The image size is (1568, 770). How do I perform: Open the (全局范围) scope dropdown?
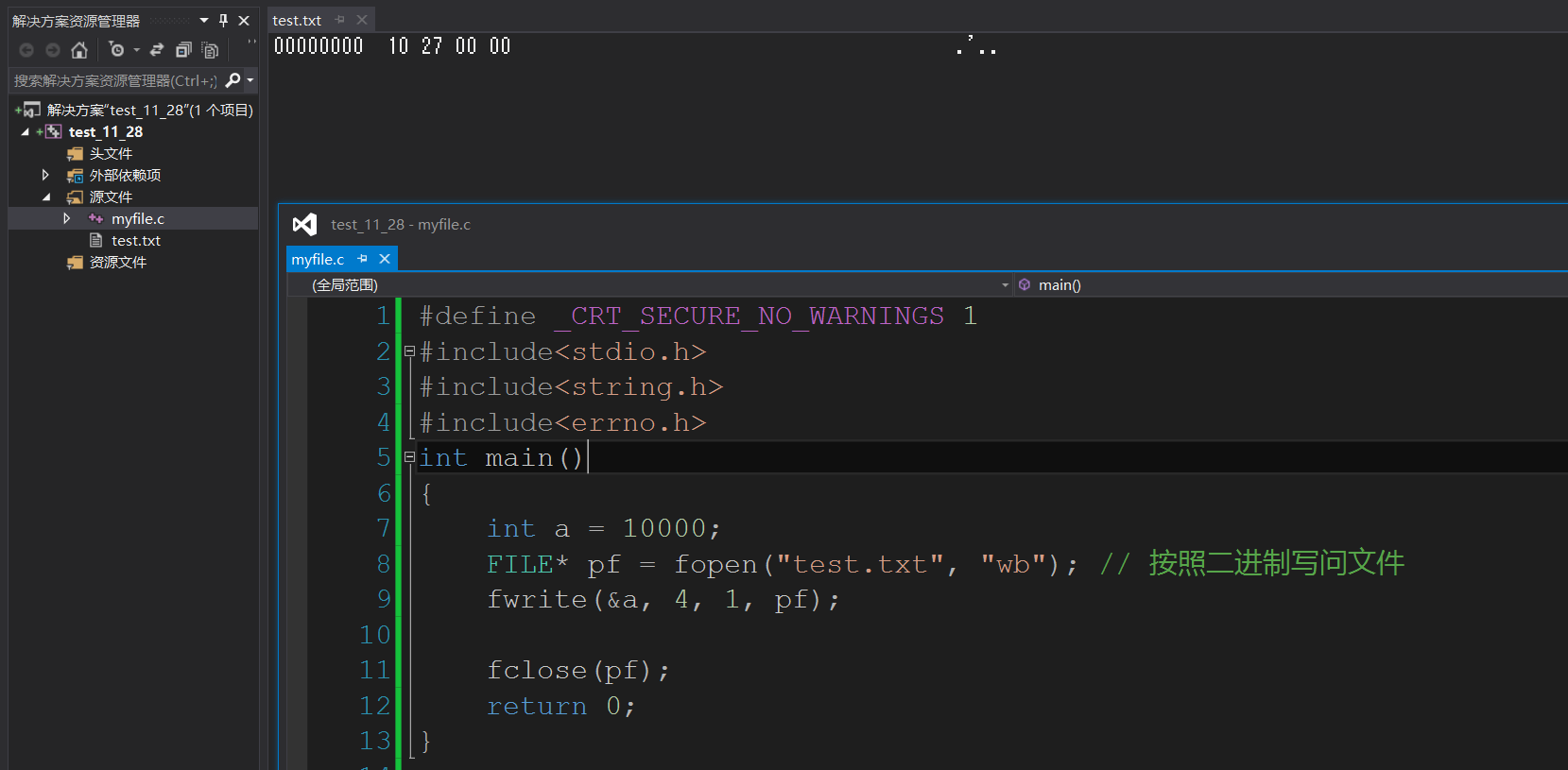pyautogui.click(x=1005, y=285)
